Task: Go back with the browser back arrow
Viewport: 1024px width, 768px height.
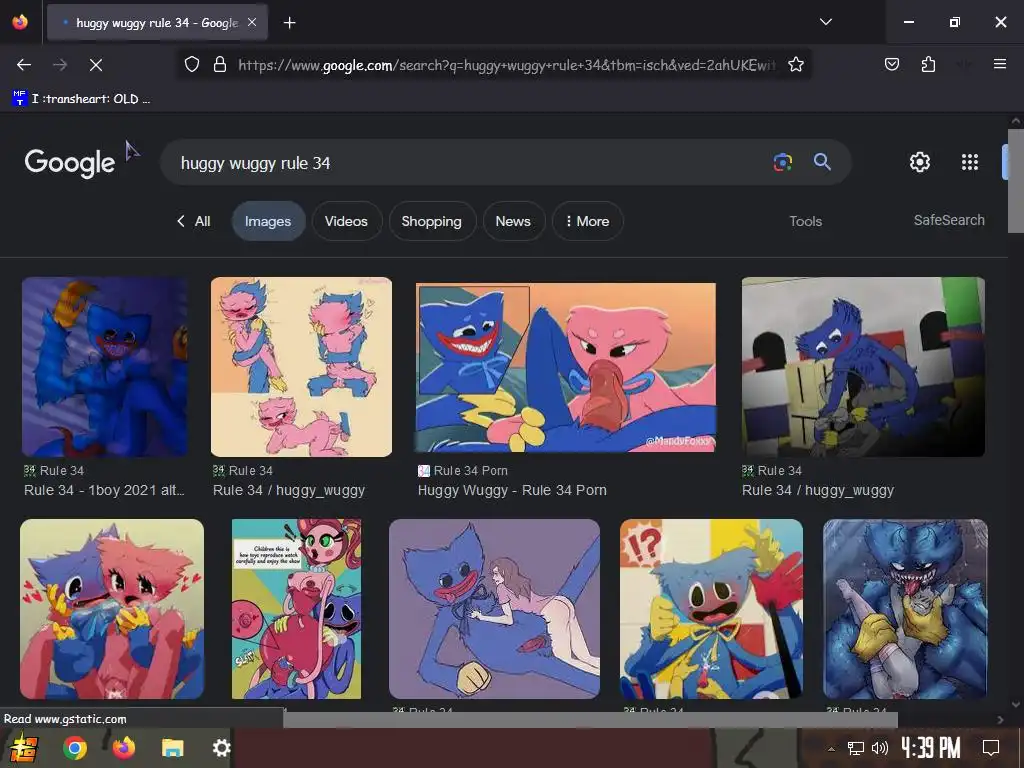Action: [x=24, y=65]
